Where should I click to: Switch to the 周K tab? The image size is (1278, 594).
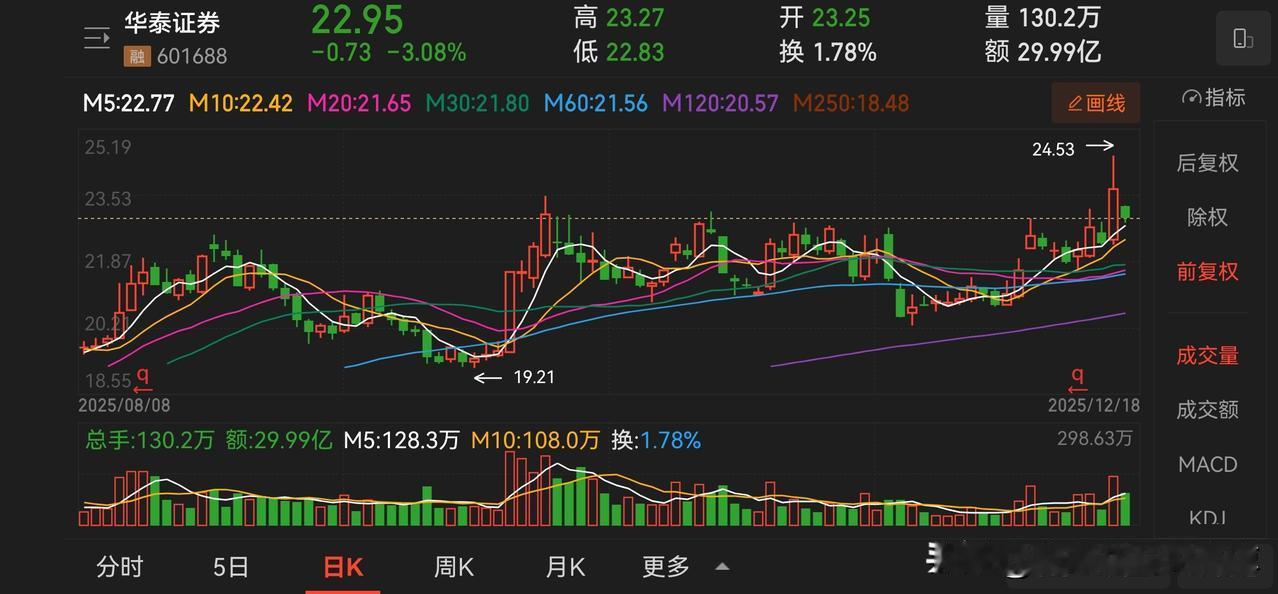click(453, 567)
